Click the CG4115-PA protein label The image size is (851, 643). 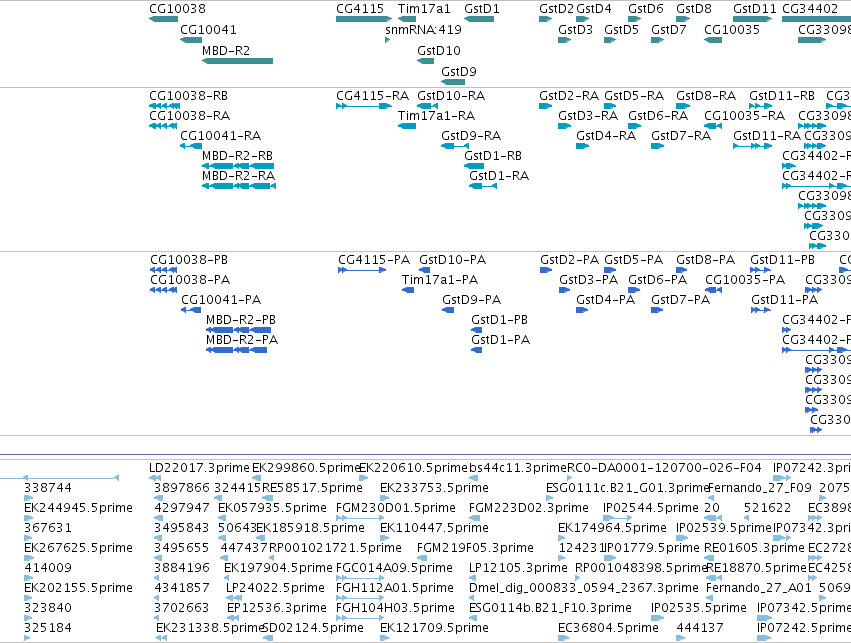point(374,260)
